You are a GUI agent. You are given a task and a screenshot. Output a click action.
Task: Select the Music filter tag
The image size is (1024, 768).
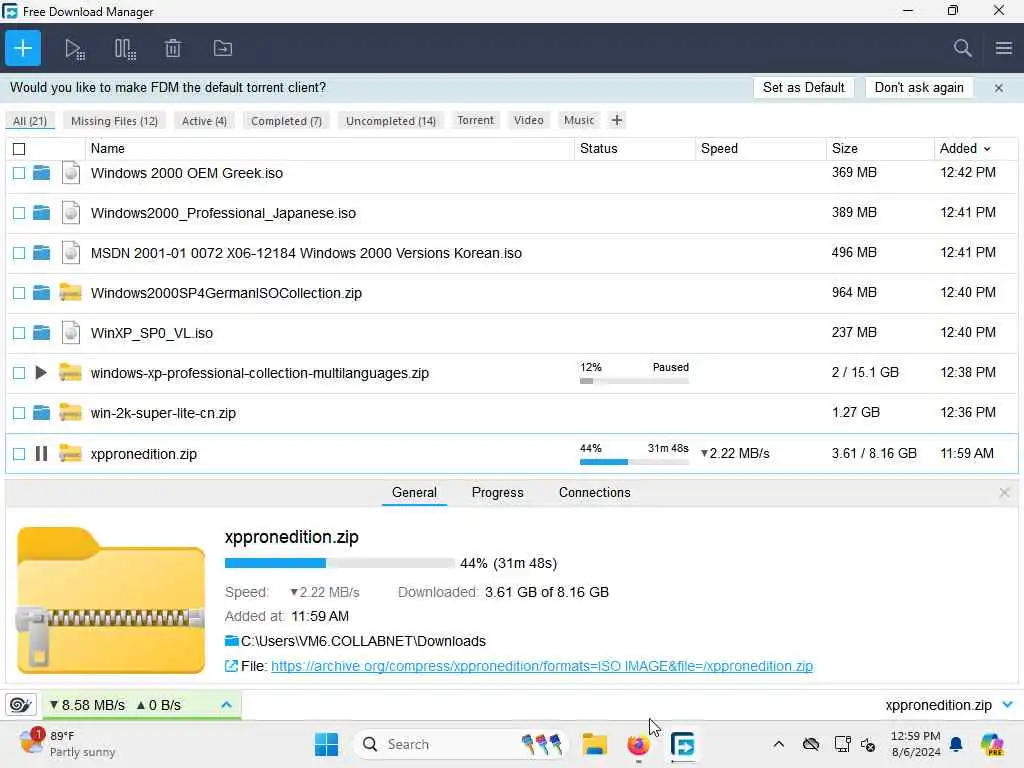[x=579, y=120]
